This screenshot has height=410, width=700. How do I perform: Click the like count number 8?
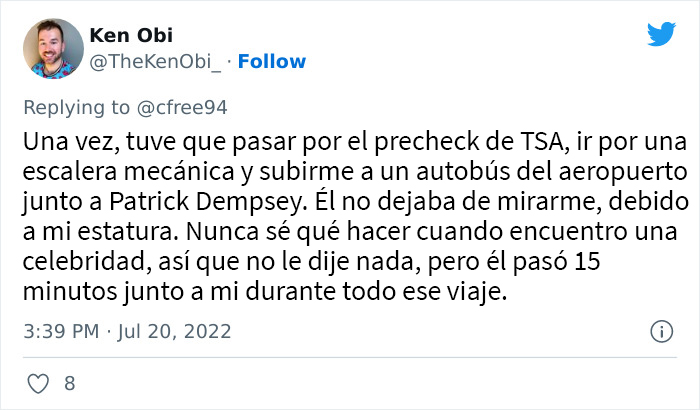tap(69, 381)
